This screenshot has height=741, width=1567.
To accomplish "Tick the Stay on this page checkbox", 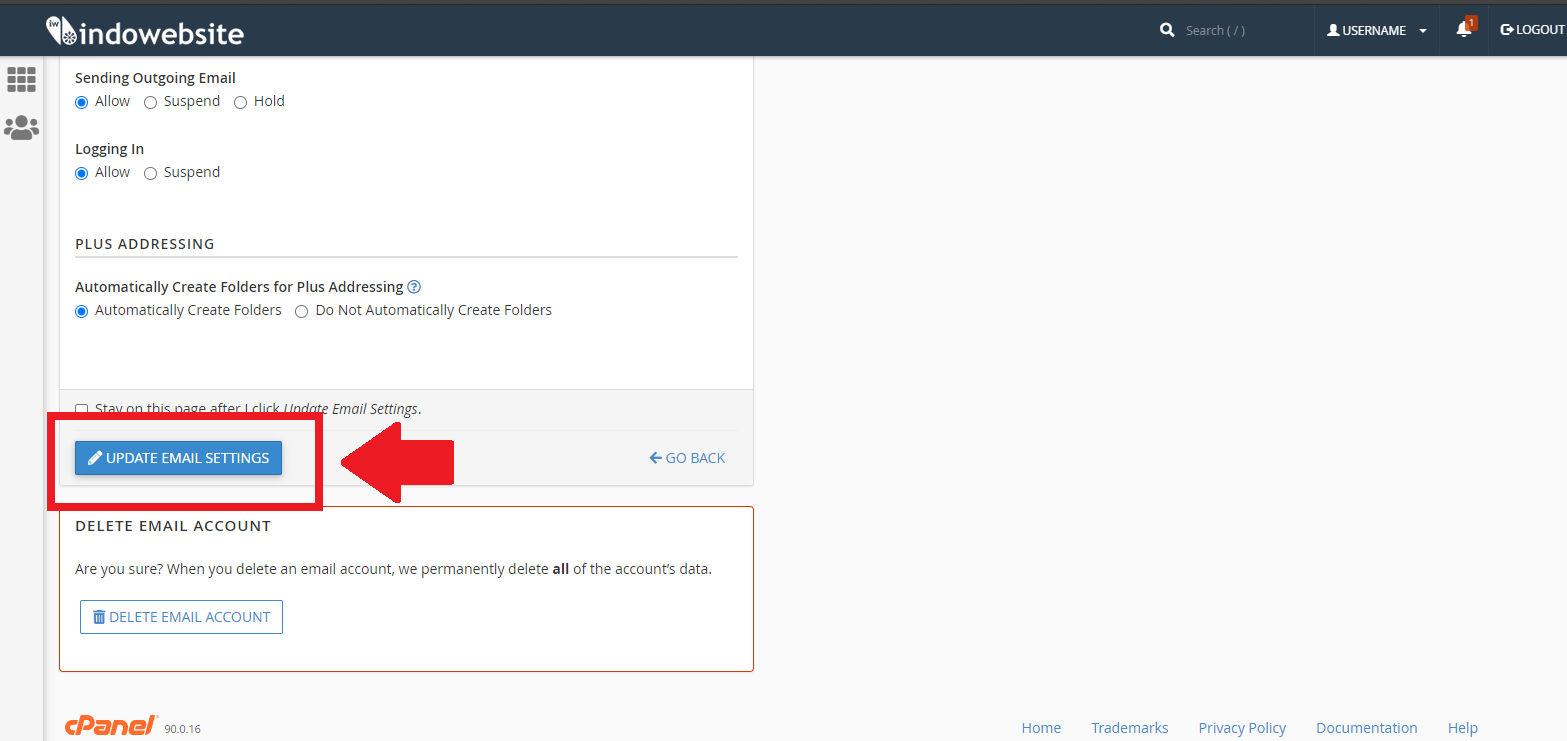I will tap(82, 409).
